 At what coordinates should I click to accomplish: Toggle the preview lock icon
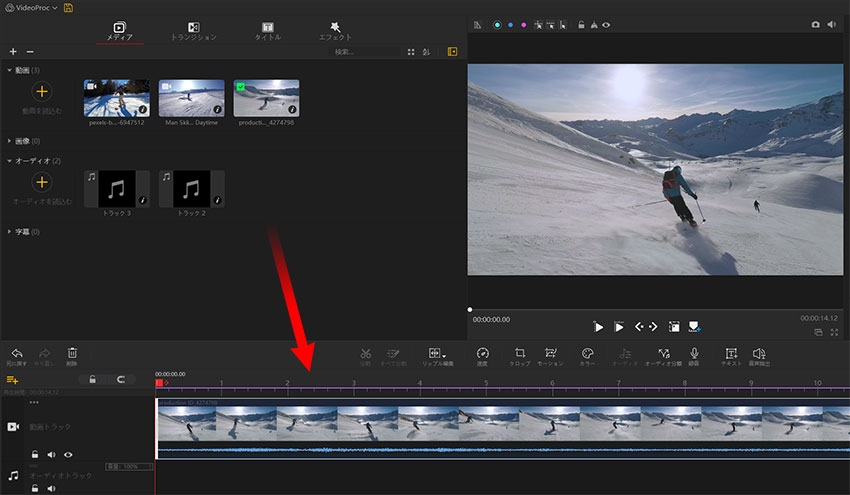(581, 25)
